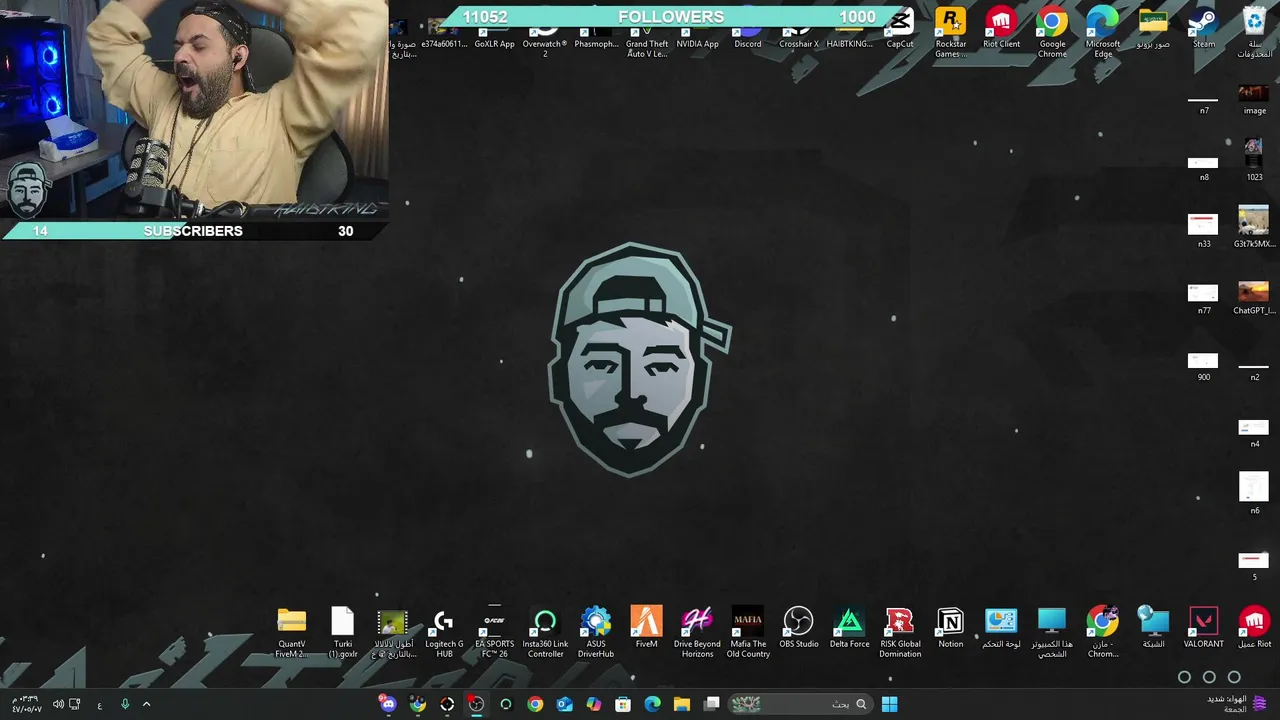The width and height of the screenshot is (1280, 720).
Task: Open the Google Chrome desktop shortcut
Action: [1052, 32]
